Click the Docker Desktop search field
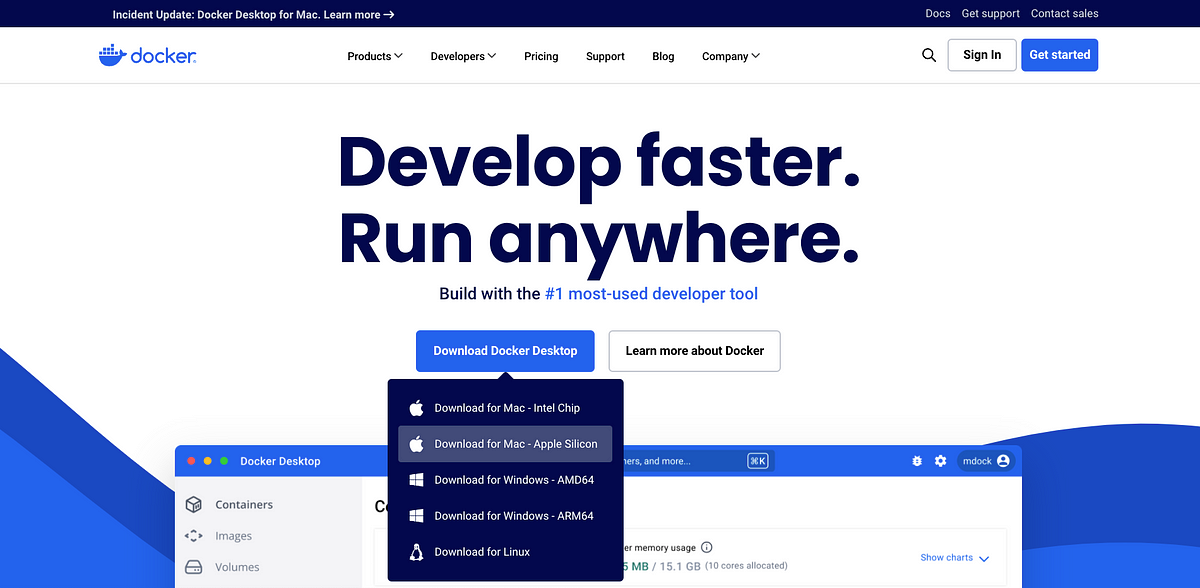 coord(697,461)
